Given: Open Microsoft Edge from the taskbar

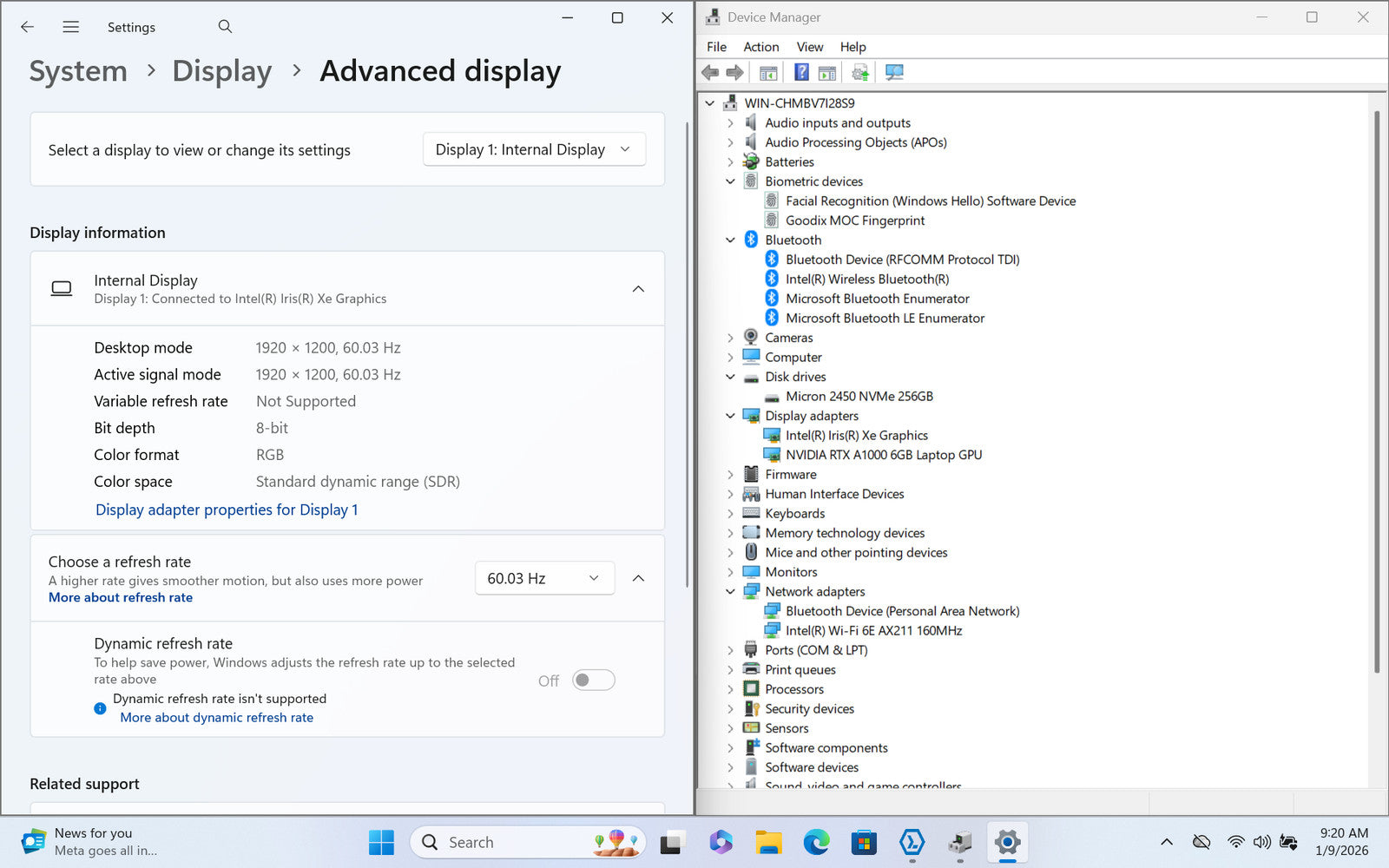Looking at the screenshot, I should click(816, 842).
